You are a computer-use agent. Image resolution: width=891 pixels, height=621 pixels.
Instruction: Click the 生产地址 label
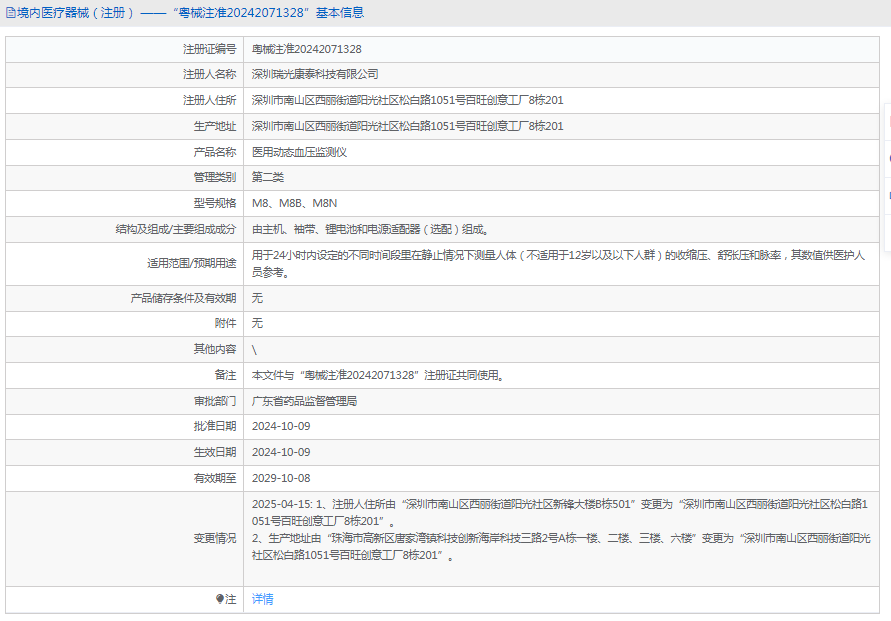pos(215,126)
